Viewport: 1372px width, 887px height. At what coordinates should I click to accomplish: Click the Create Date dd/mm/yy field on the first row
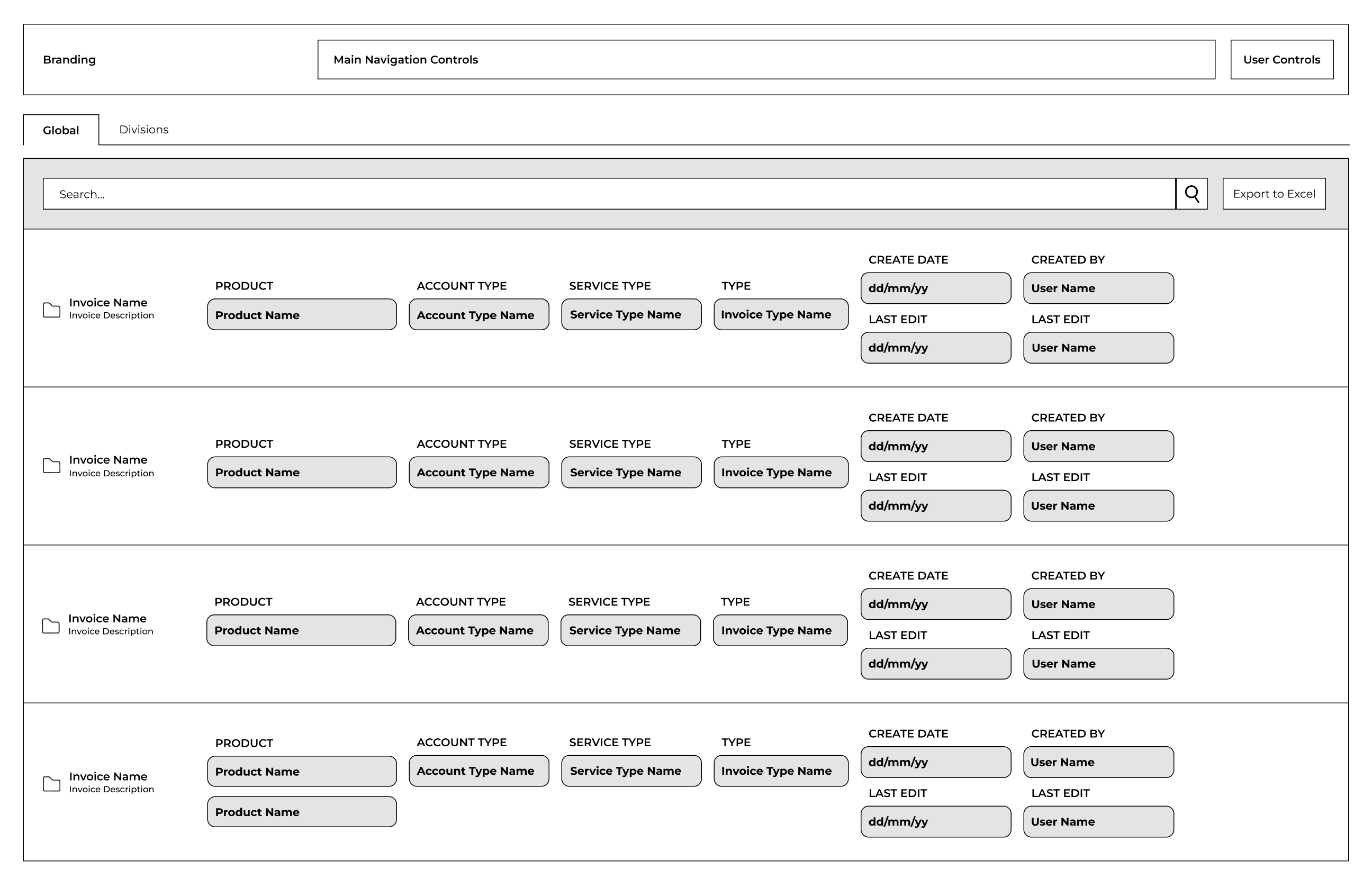tap(935, 288)
